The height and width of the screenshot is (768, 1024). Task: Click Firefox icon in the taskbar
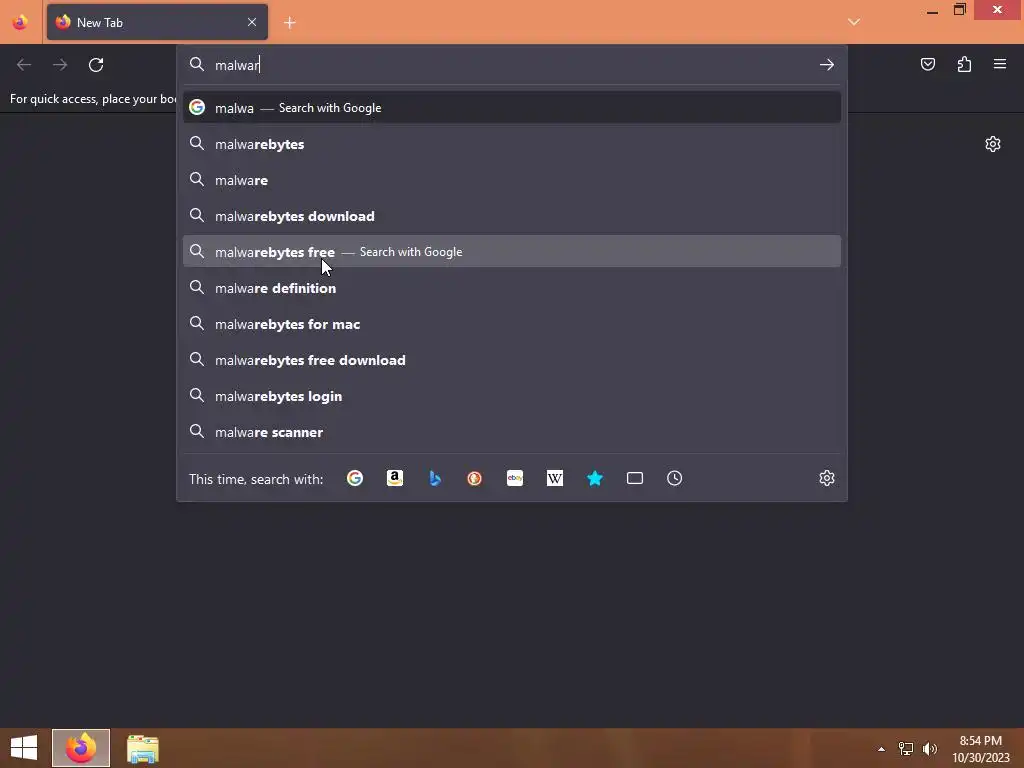[x=81, y=748]
